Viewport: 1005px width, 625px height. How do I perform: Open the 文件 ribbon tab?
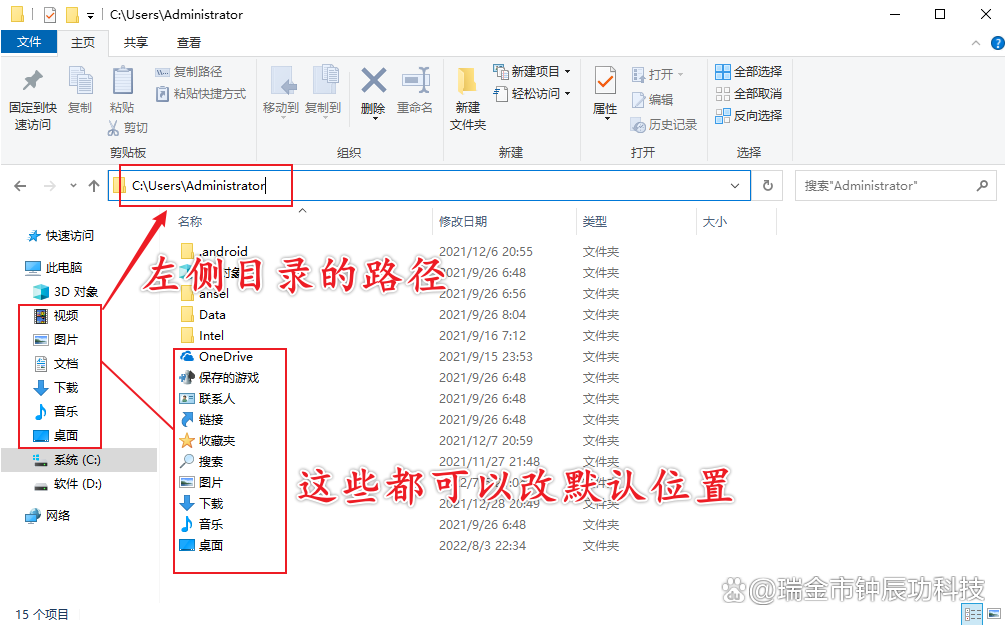tap(29, 42)
